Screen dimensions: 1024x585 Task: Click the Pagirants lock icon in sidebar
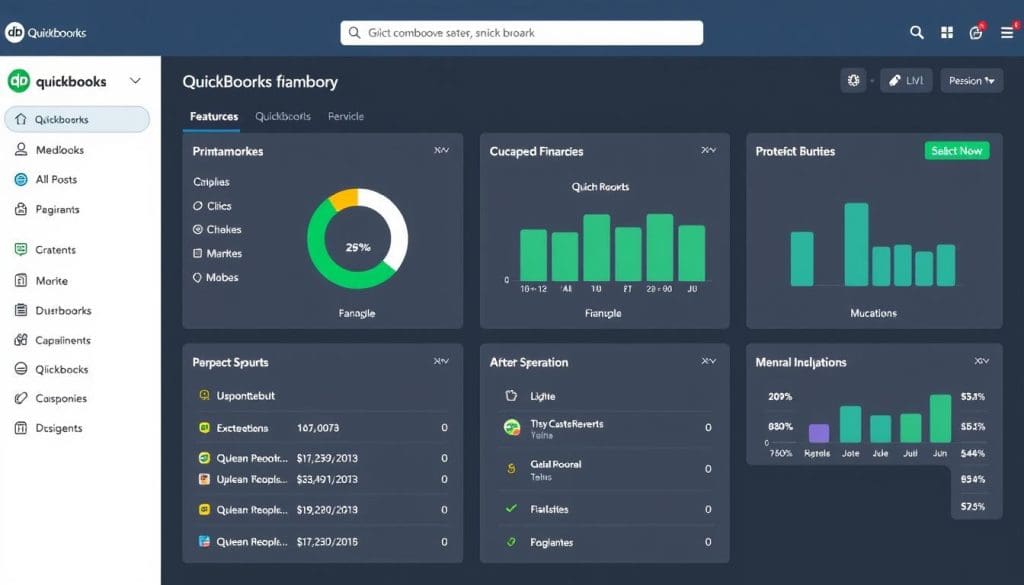pos(21,210)
